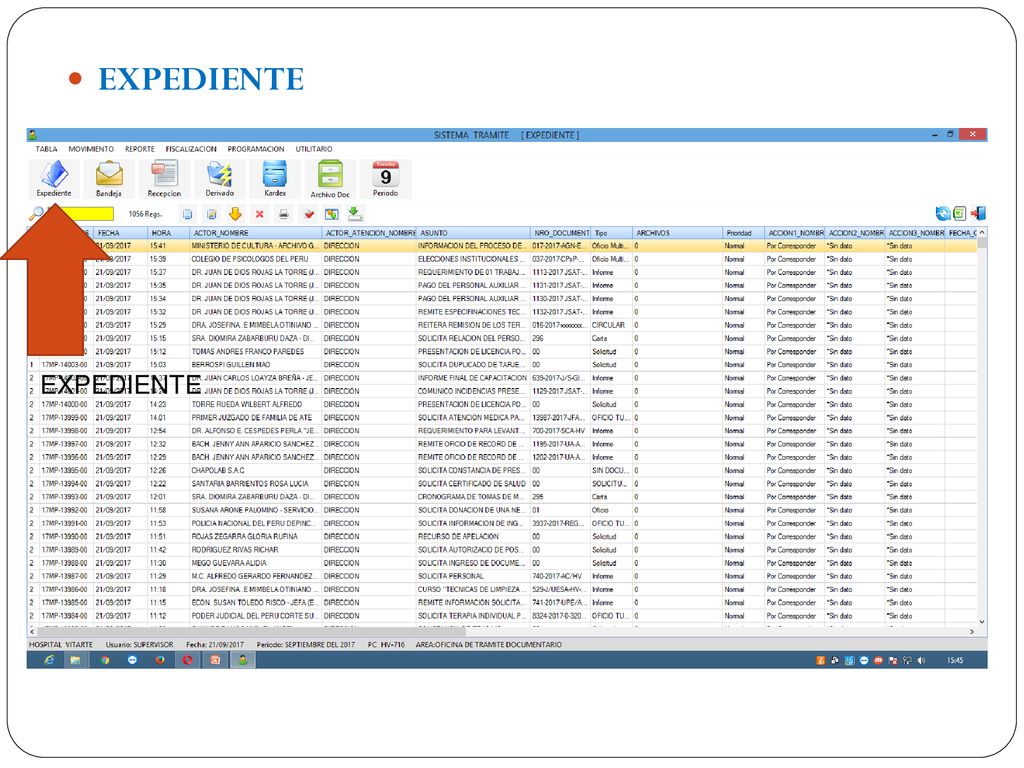Open the Recepcion module icon
This screenshot has height=768, width=1024.
pos(164,179)
